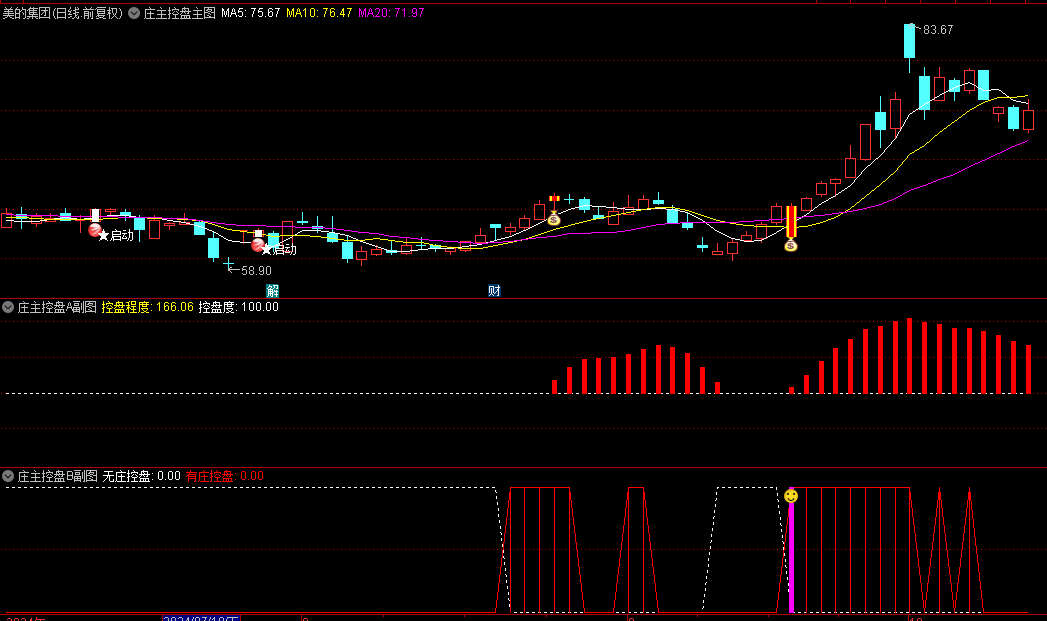Open the dropdown beside 美的集团 chart title
This screenshot has width=1047, height=621.
tap(134, 13)
